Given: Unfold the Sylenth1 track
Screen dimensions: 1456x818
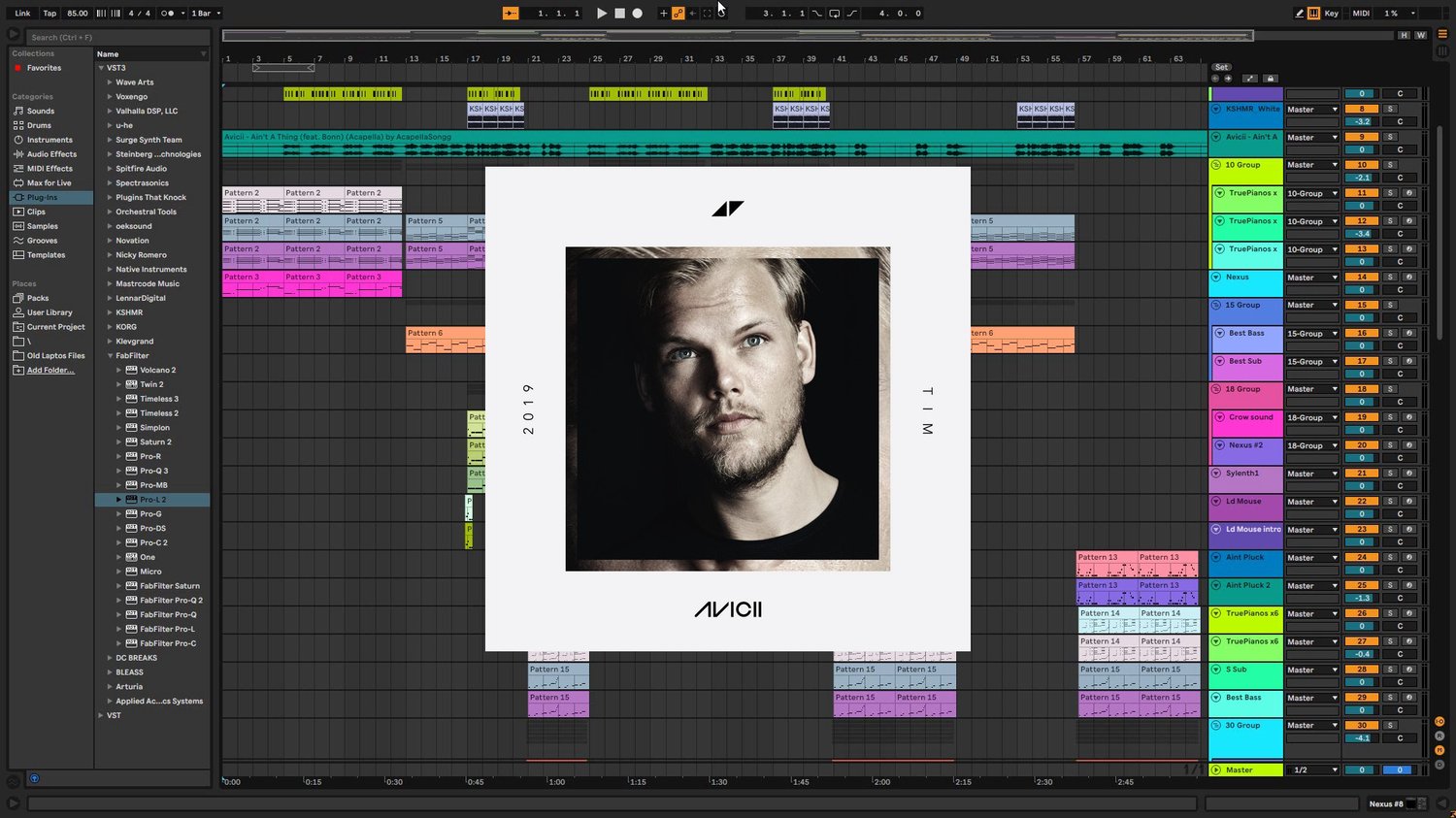Looking at the screenshot, I should 1216,474.
